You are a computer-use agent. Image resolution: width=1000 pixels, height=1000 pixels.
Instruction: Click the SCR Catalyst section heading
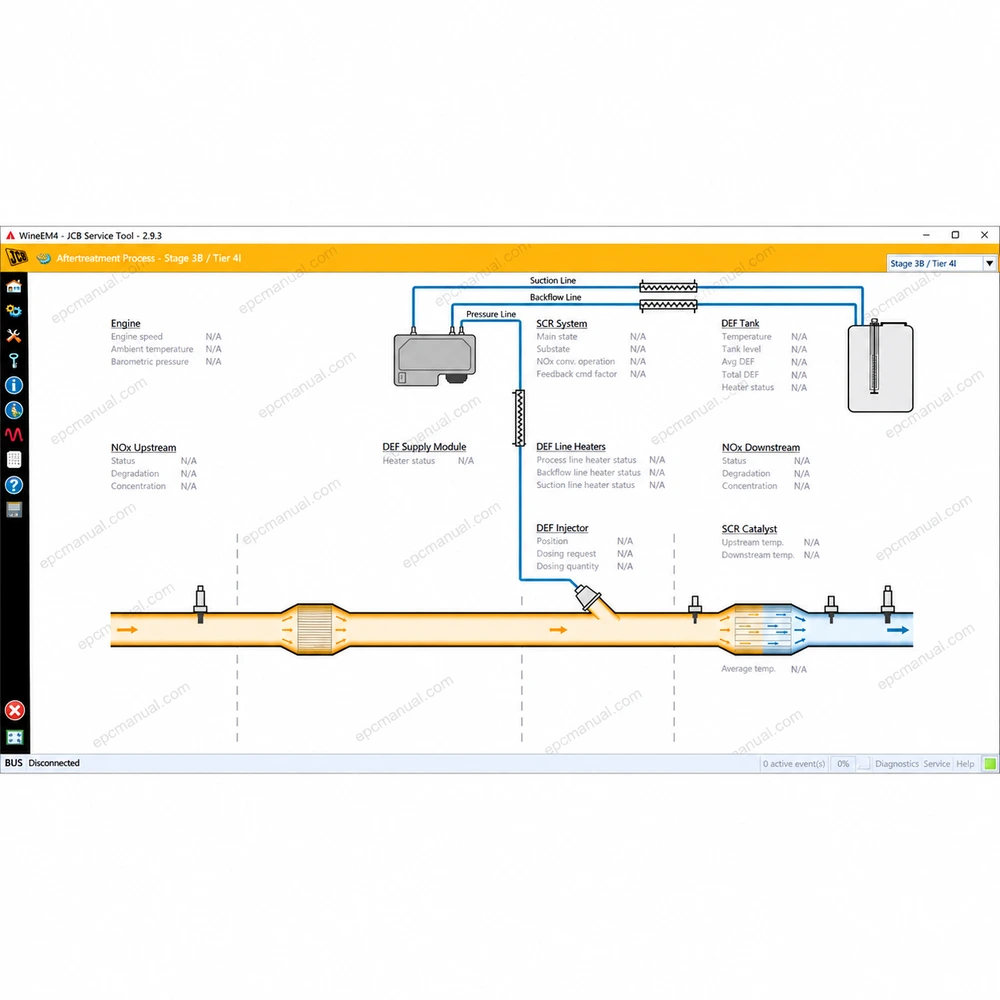749,529
